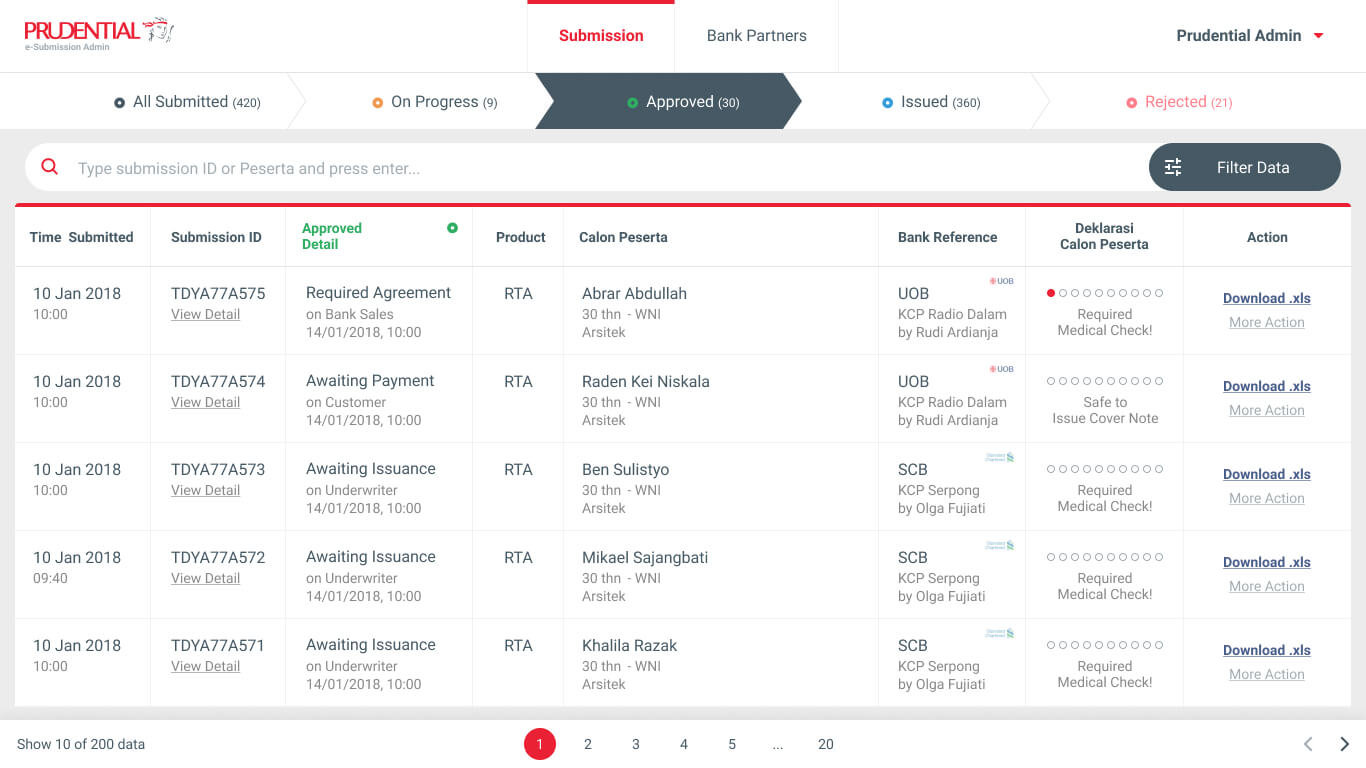Go to next page arrow

[1344, 744]
